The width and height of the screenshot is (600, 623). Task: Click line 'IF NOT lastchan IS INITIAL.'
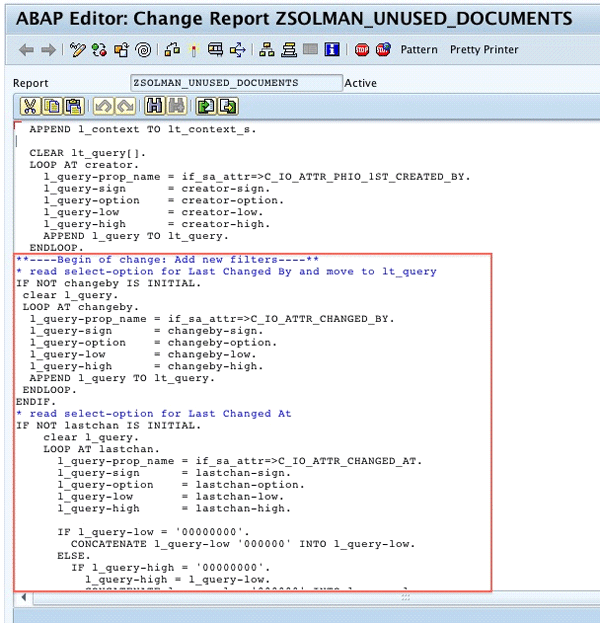tap(108, 426)
